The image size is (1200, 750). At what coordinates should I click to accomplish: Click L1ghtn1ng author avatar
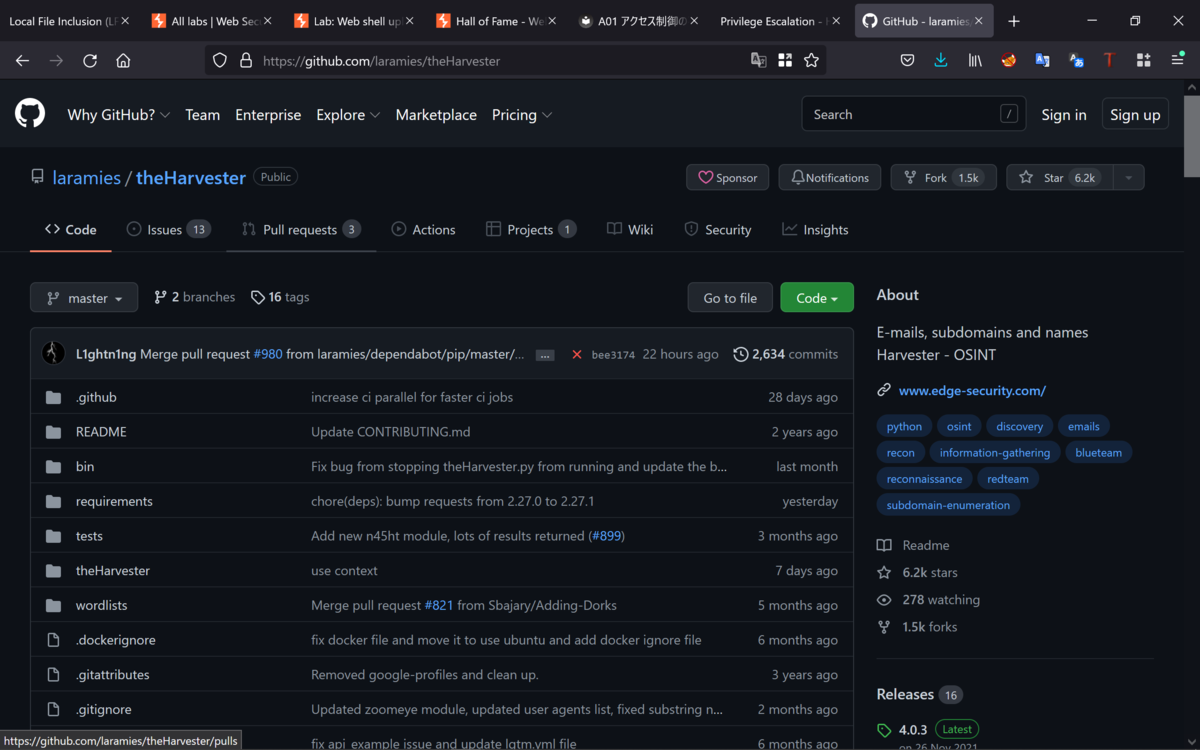tap(53, 354)
